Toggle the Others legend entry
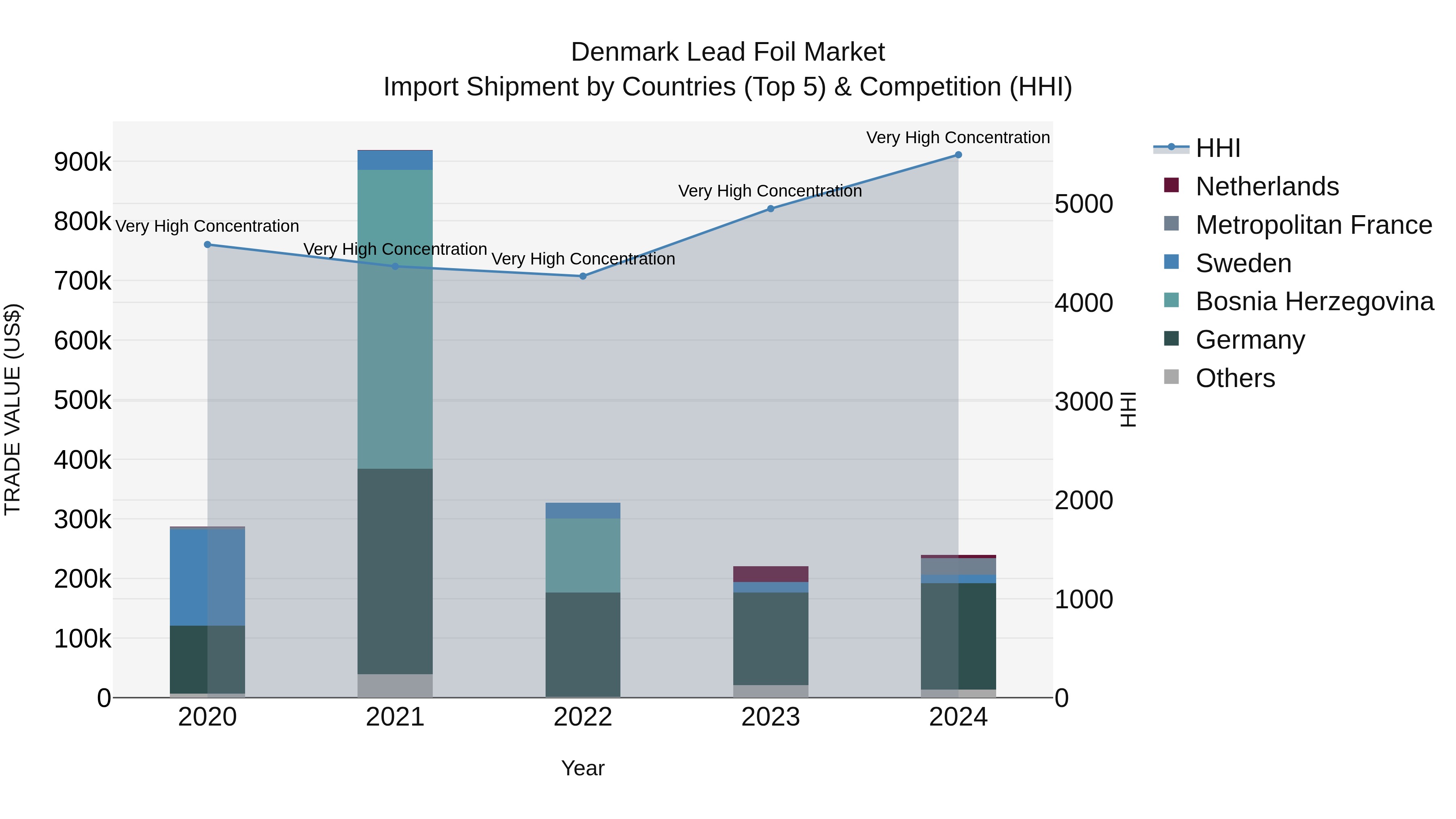1456x819 pixels. [x=1219, y=378]
